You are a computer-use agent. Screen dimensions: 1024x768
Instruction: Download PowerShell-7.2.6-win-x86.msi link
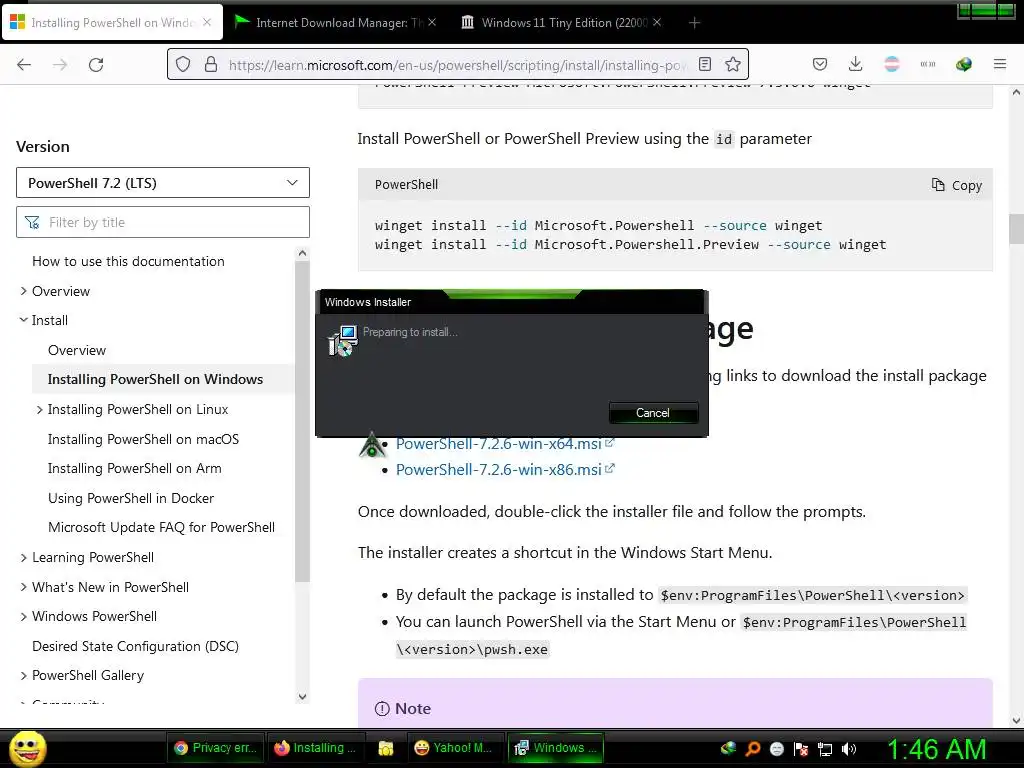coord(499,470)
